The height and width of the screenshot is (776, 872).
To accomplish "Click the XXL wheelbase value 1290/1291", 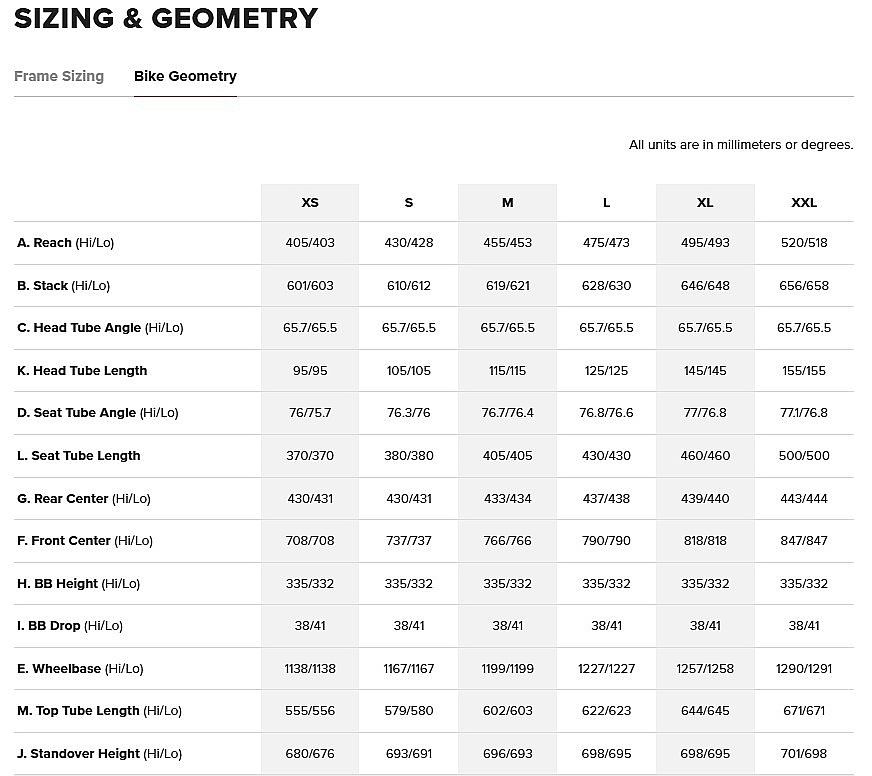I will tap(804, 668).
